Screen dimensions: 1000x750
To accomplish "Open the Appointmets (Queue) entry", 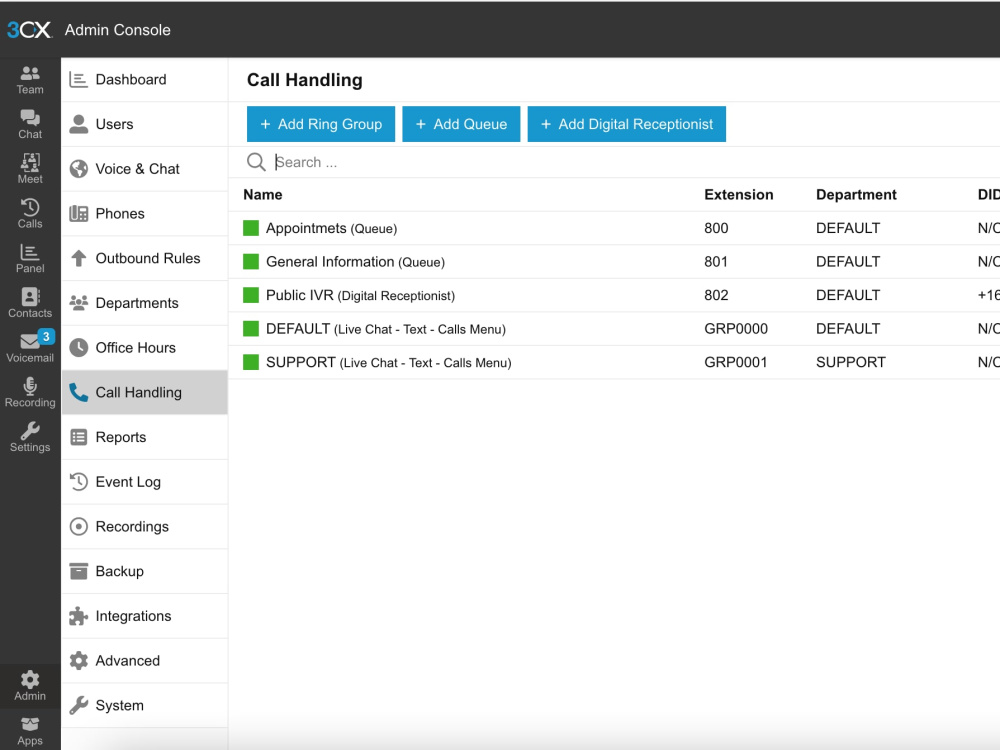I will (331, 228).
